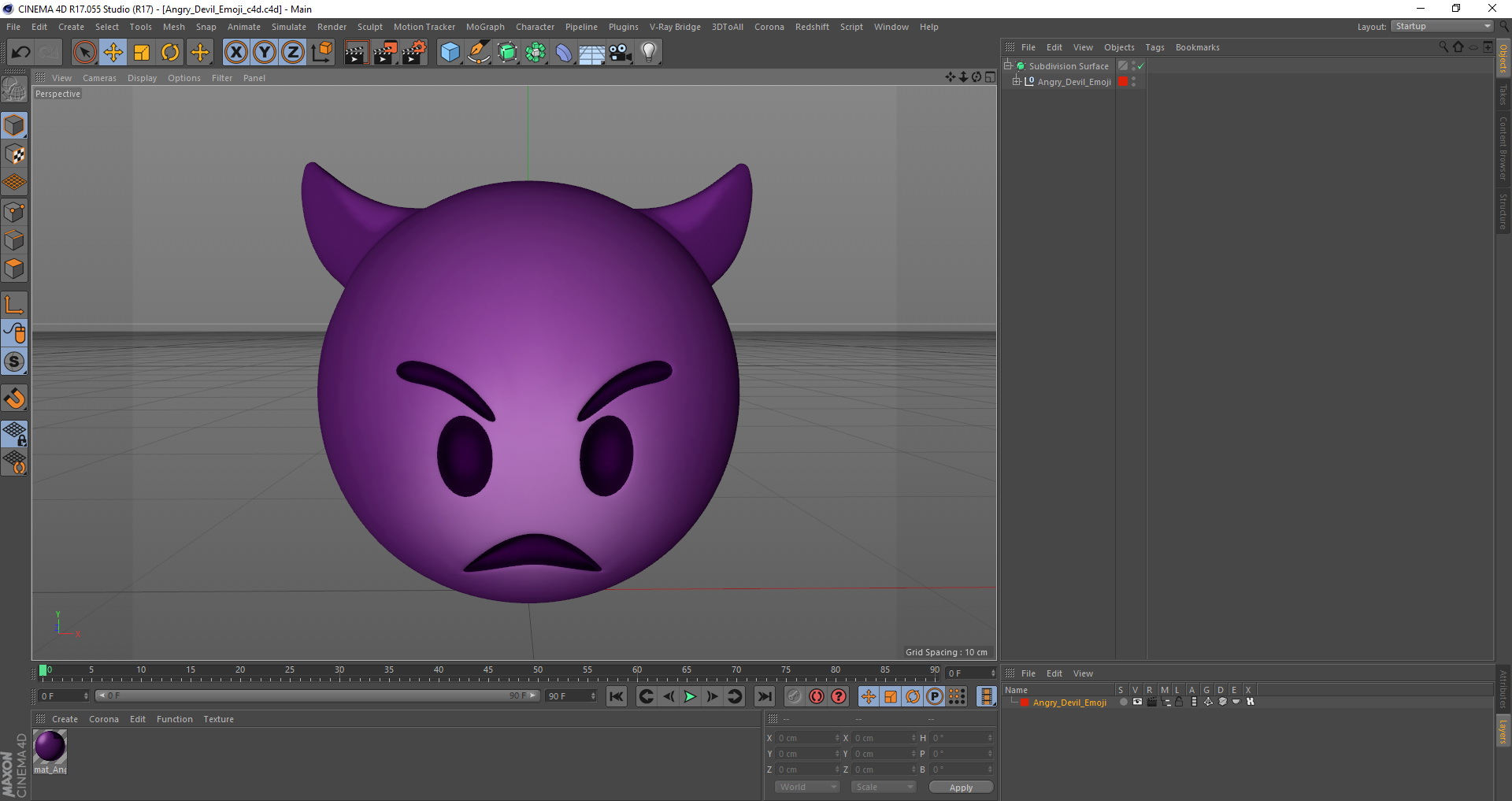
Task: Click Make Editable icon in left toolbar
Action: pos(14,91)
